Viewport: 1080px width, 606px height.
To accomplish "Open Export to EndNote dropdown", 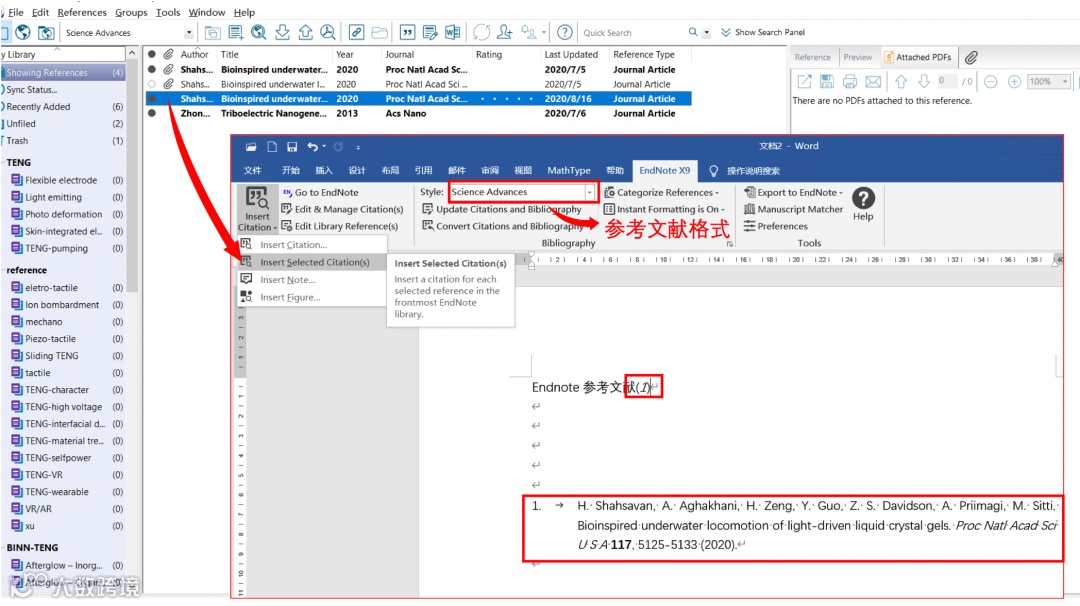I will click(x=793, y=192).
